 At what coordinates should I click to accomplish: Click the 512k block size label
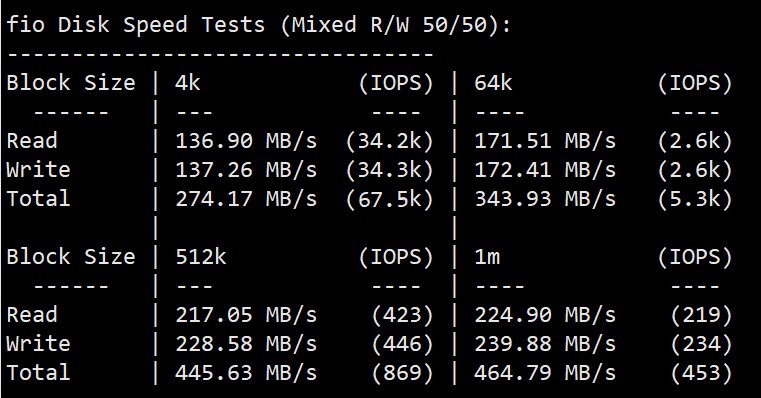pyautogui.click(x=200, y=256)
